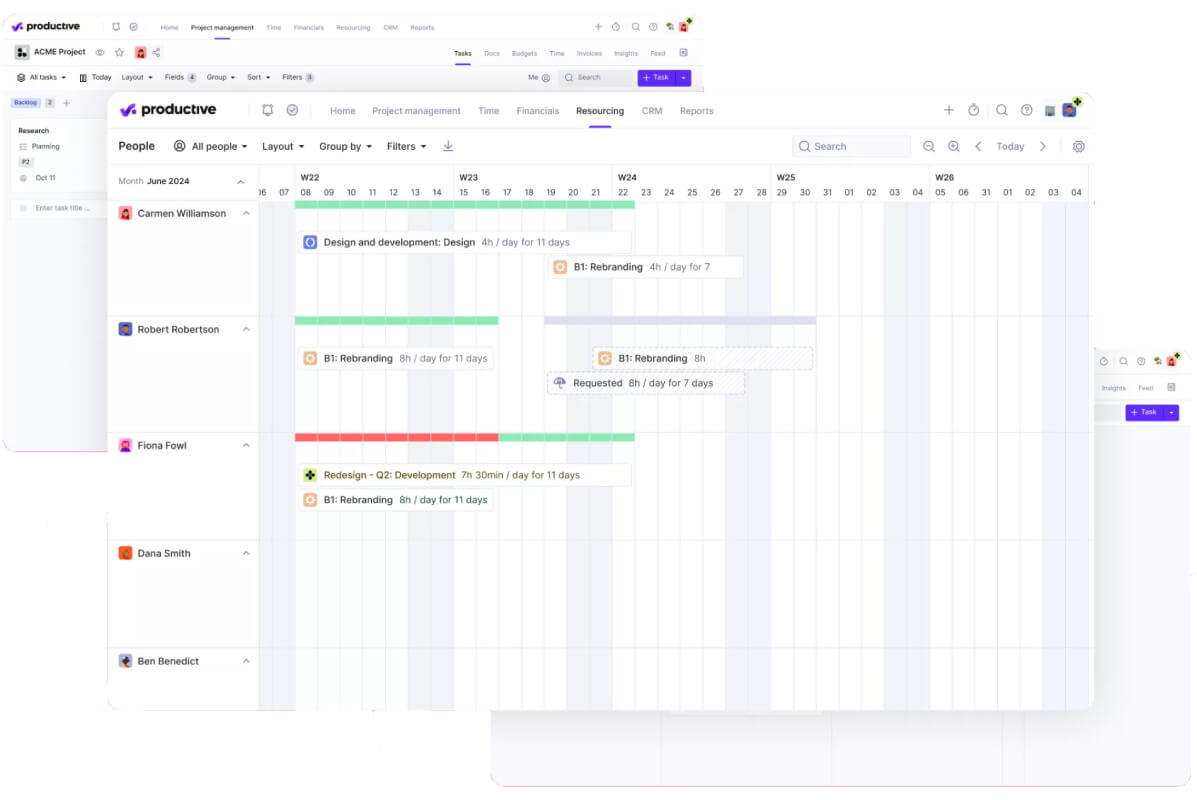Click Dana Smith avatar

[125, 553]
